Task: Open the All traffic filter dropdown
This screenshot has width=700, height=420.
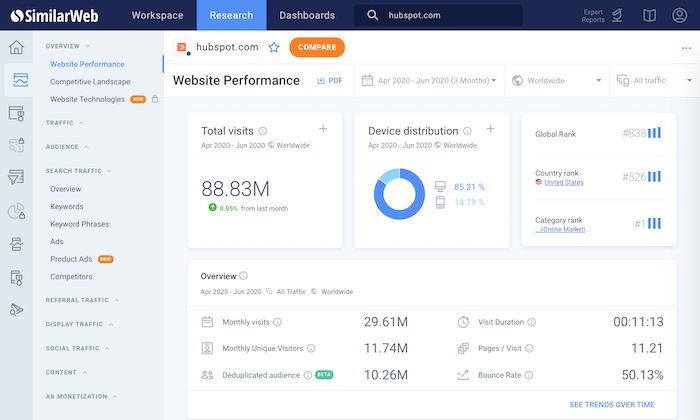Action: point(650,80)
